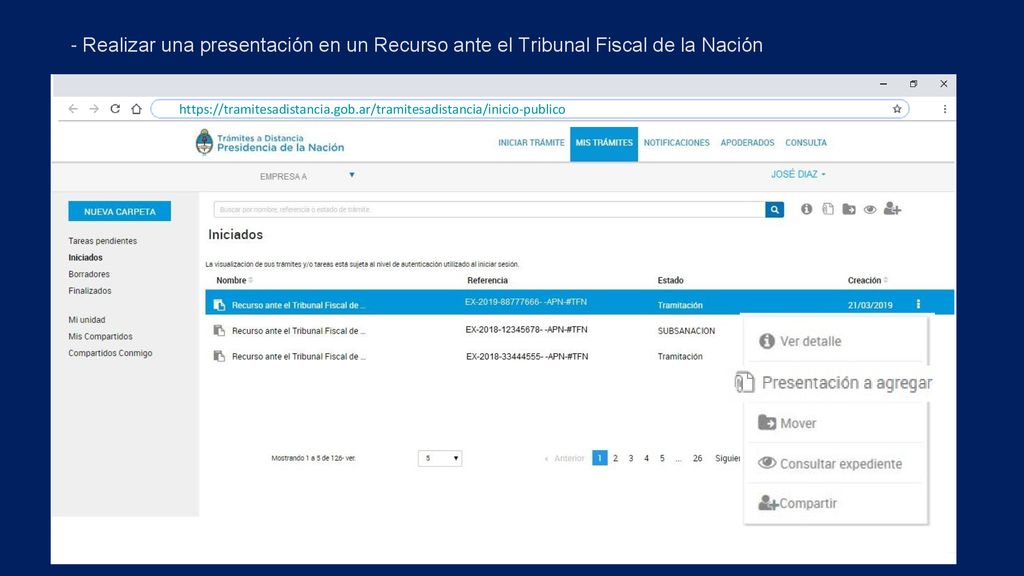Image resolution: width=1024 pixels, height=576 pixels.
Task: Open the MIS TRÁMITES tab
Action: (604, 144)
